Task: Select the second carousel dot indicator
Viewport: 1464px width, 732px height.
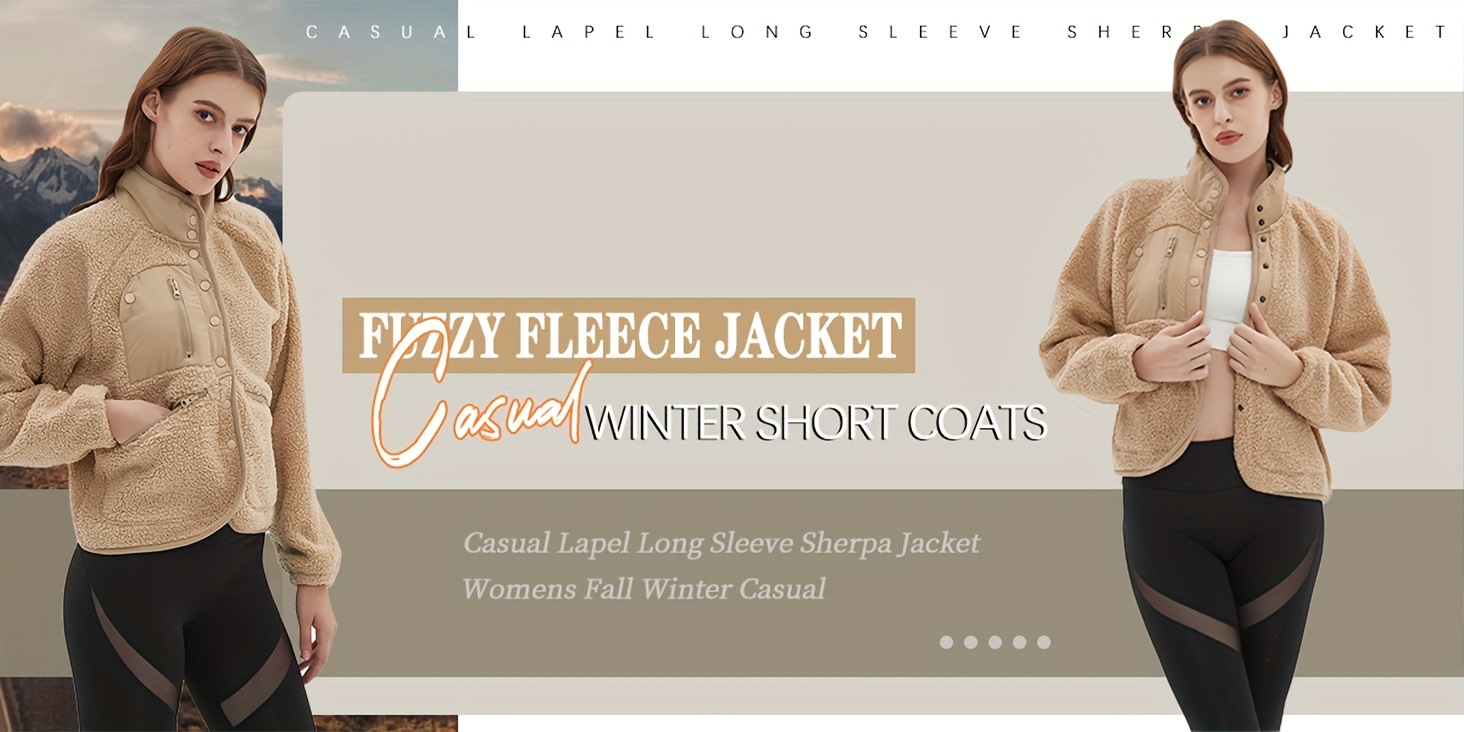Action: pos(970,642)
